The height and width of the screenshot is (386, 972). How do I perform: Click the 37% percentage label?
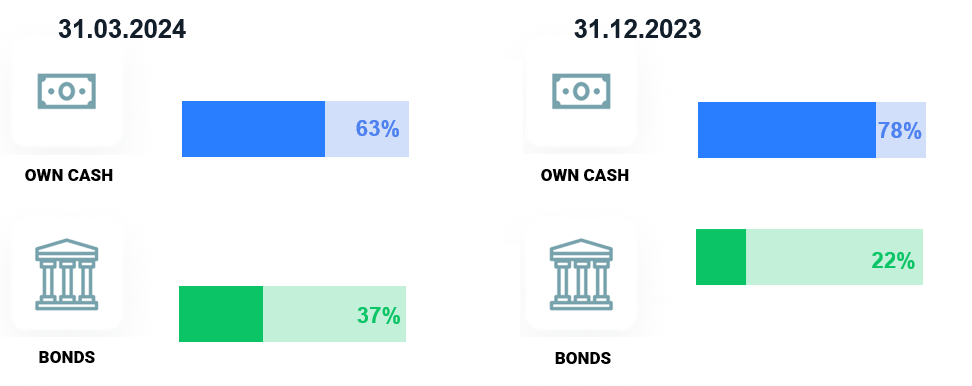[x=379, y=315]
